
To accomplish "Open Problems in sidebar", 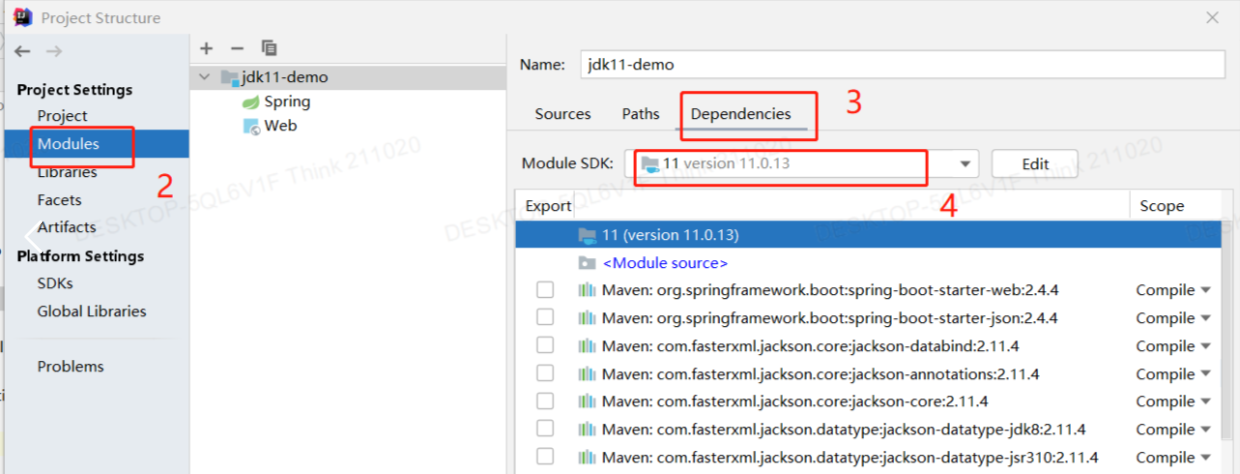I will (x=70, y=366).
